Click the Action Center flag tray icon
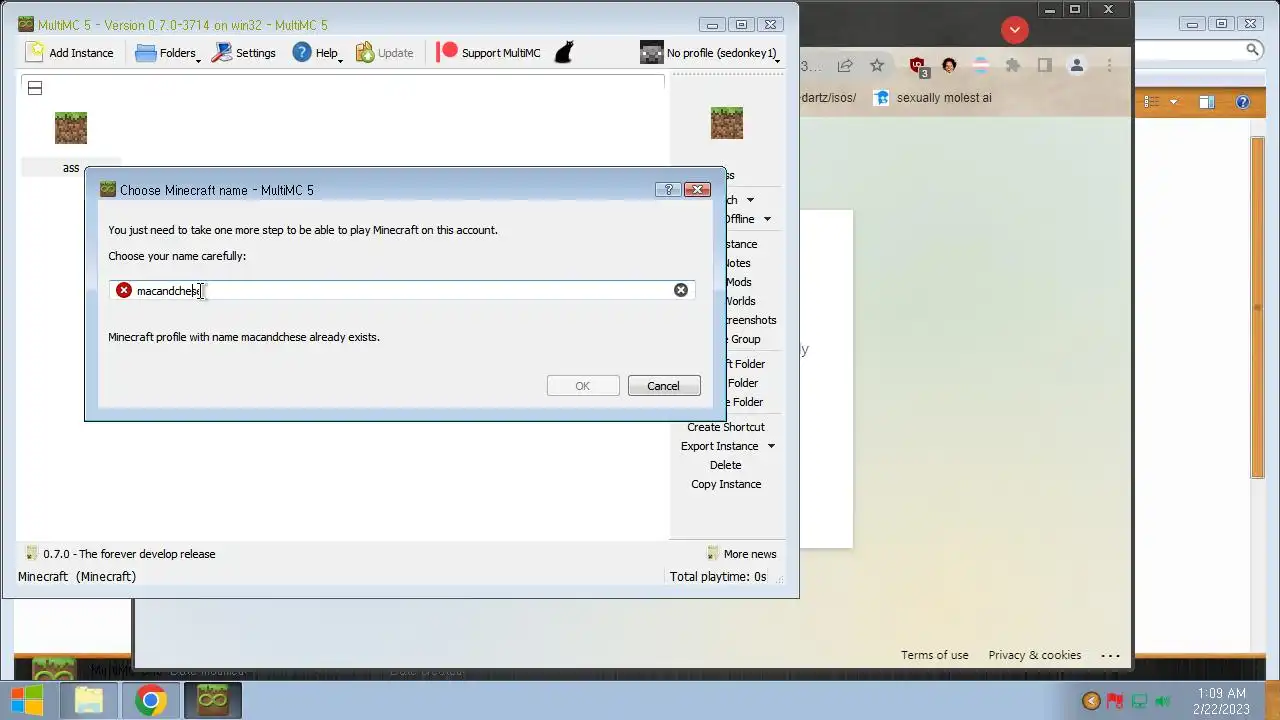Screen dimensions: 1280x720 tap(1116, 701)
